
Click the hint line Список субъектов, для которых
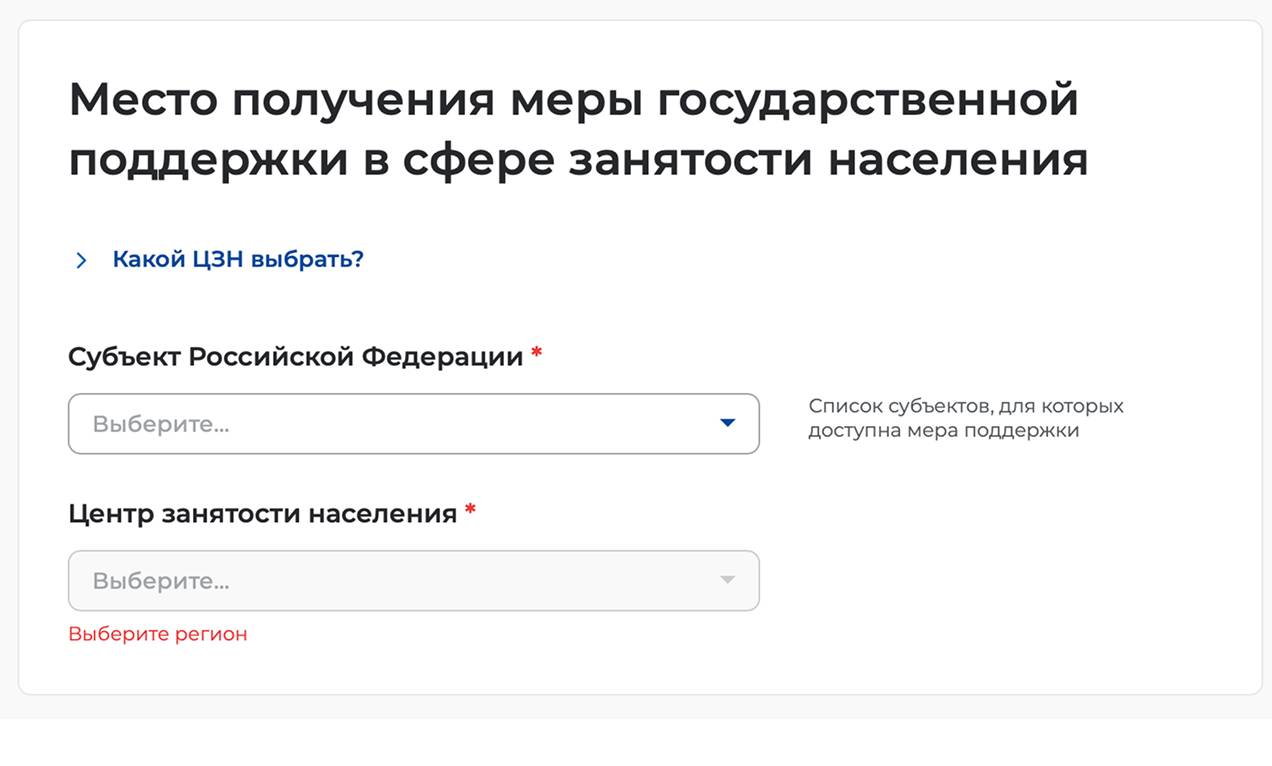coord(966,406)
